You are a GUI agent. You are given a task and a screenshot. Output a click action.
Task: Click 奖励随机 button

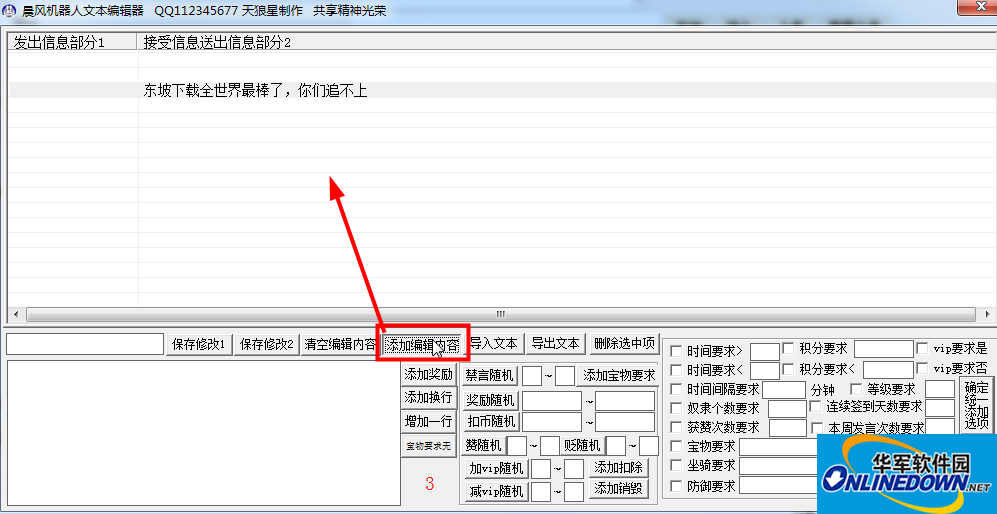(x=491, y=400)
